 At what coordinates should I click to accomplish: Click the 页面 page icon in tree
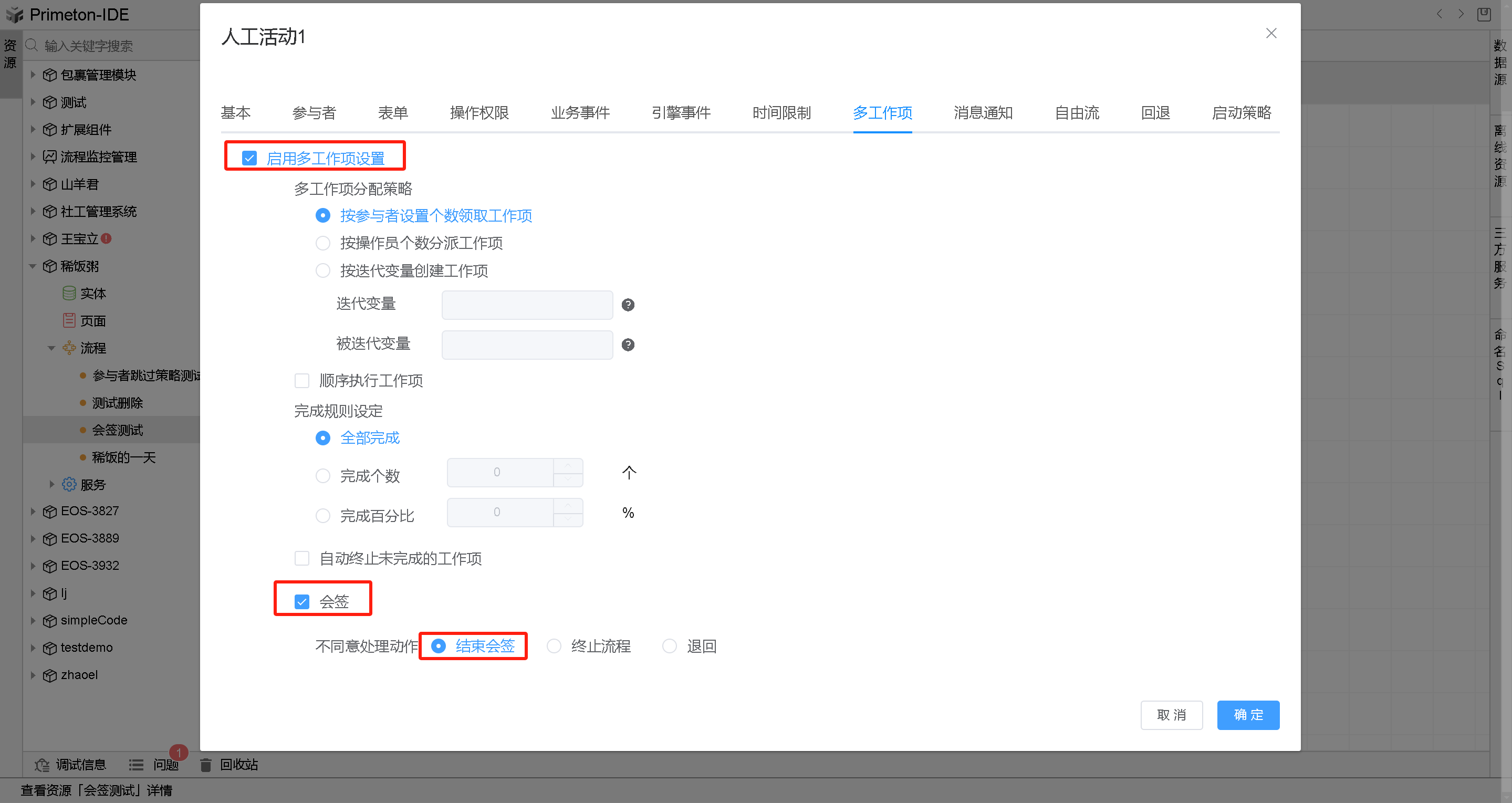click(x=69, y=320)
